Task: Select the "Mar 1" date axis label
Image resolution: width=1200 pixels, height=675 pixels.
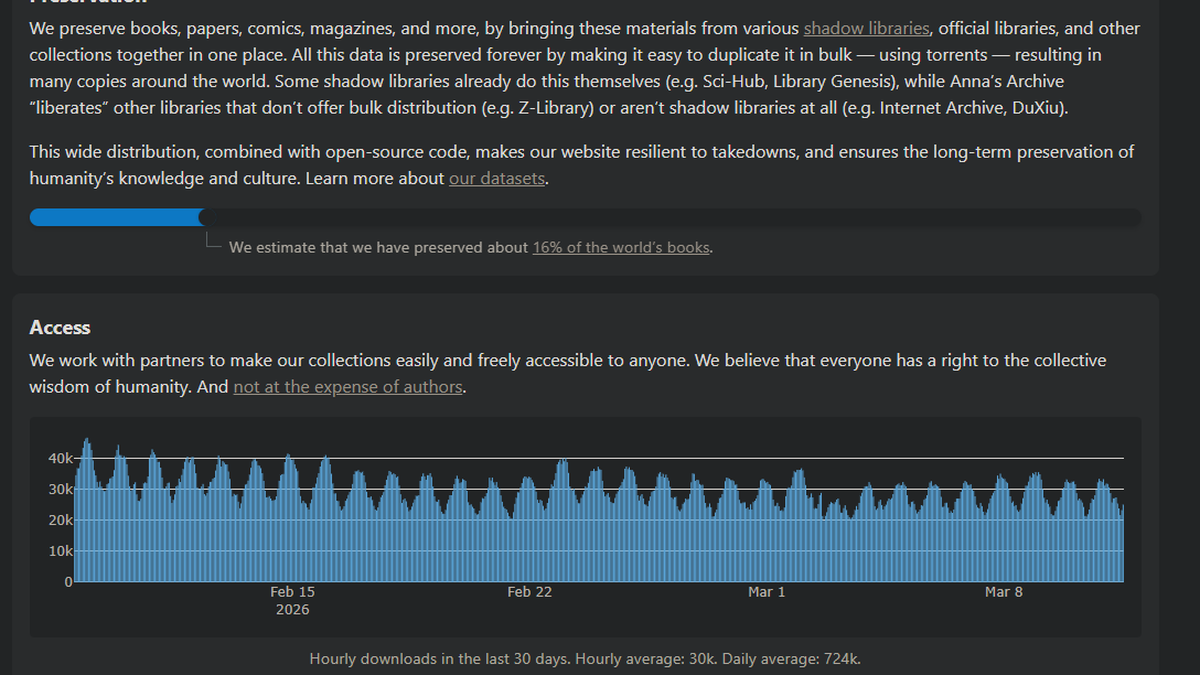Action: coord(766,592)
